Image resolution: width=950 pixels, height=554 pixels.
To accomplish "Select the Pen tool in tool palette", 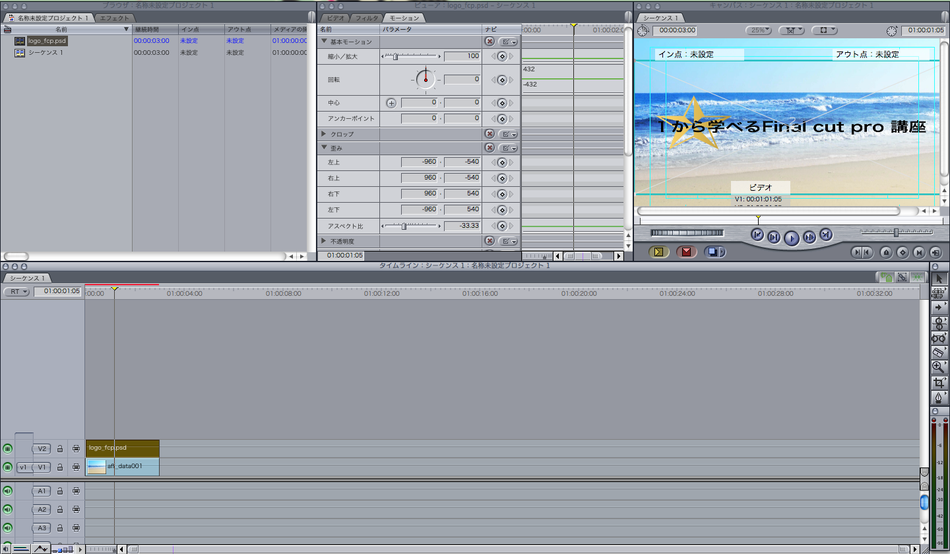I will point(938,398).
